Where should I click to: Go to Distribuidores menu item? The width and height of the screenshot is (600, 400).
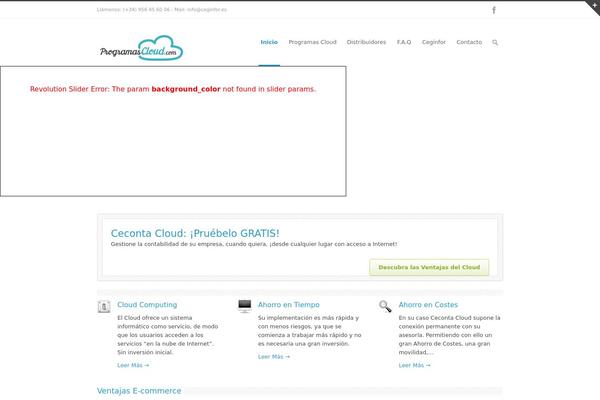366,42
